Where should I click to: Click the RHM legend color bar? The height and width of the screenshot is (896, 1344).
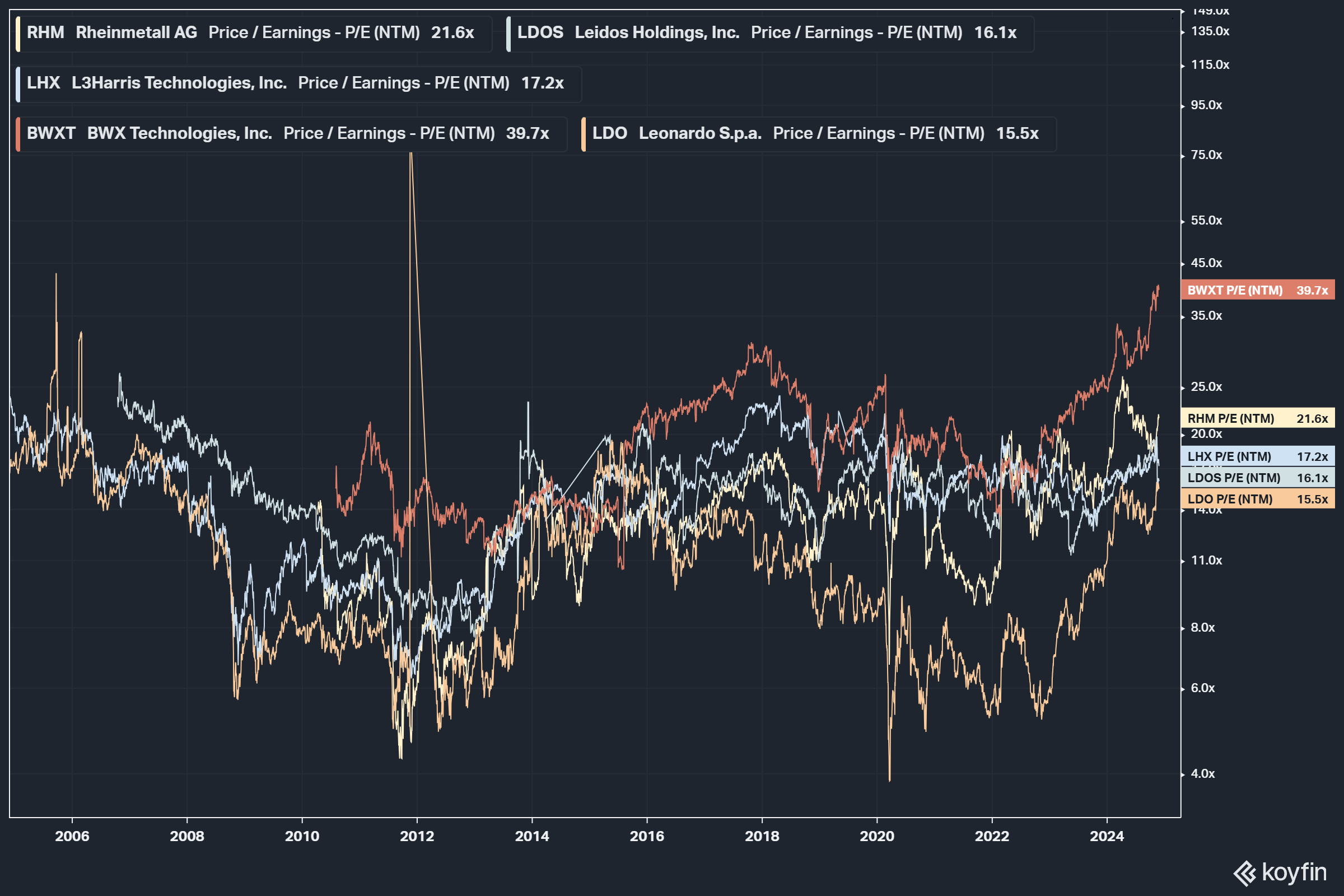click(x=18, y=34)
